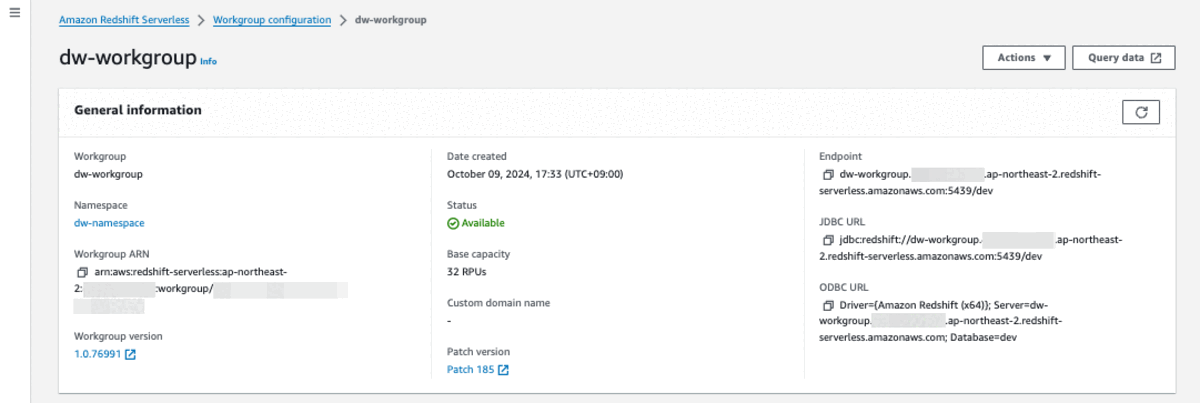1200x403 pixels.
Task: Refresh General information panel
Action: pyautogui.click(x=1141, y=112)
